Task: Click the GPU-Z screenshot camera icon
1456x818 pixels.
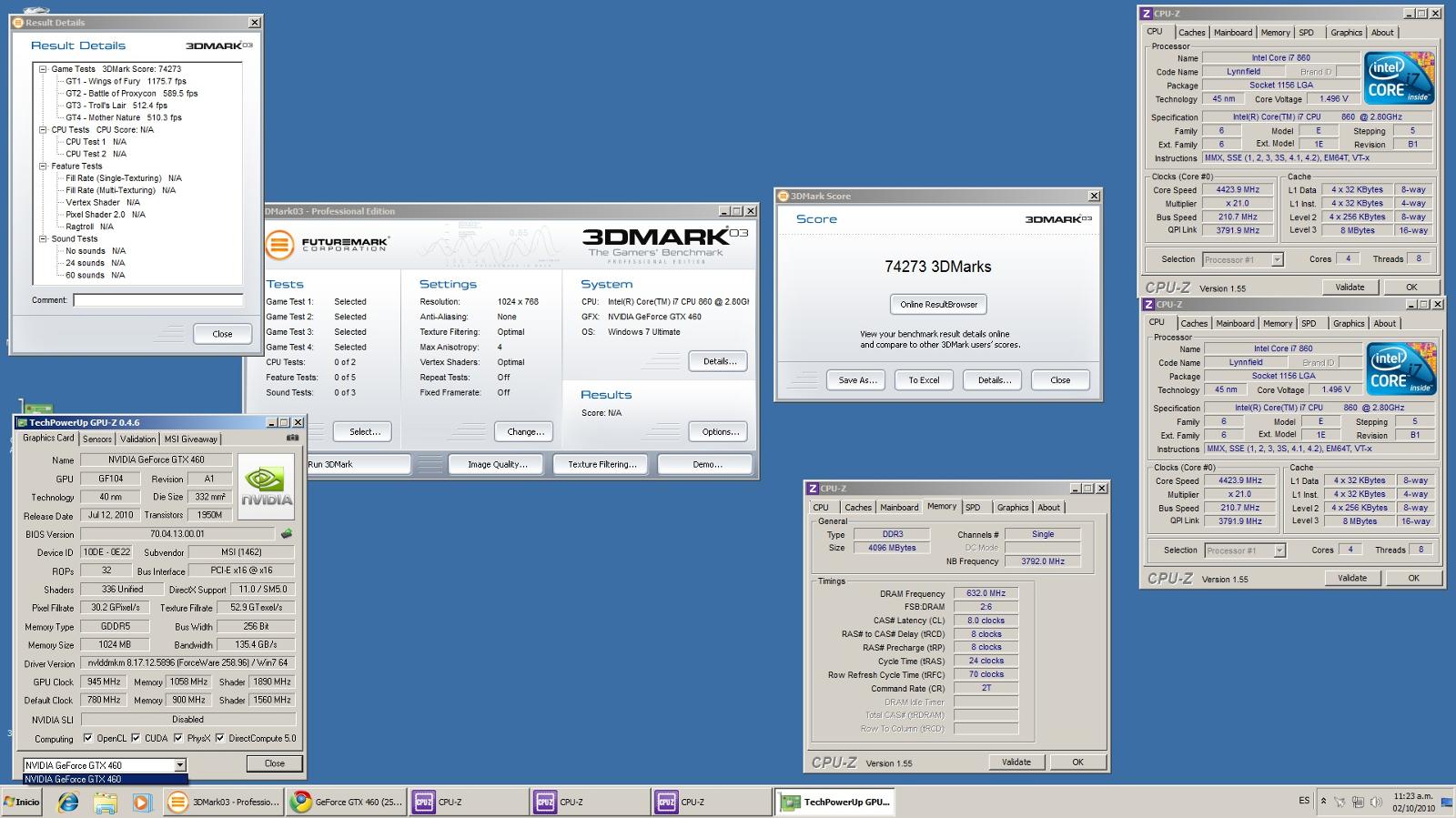Action: click(x=292, y=438)
